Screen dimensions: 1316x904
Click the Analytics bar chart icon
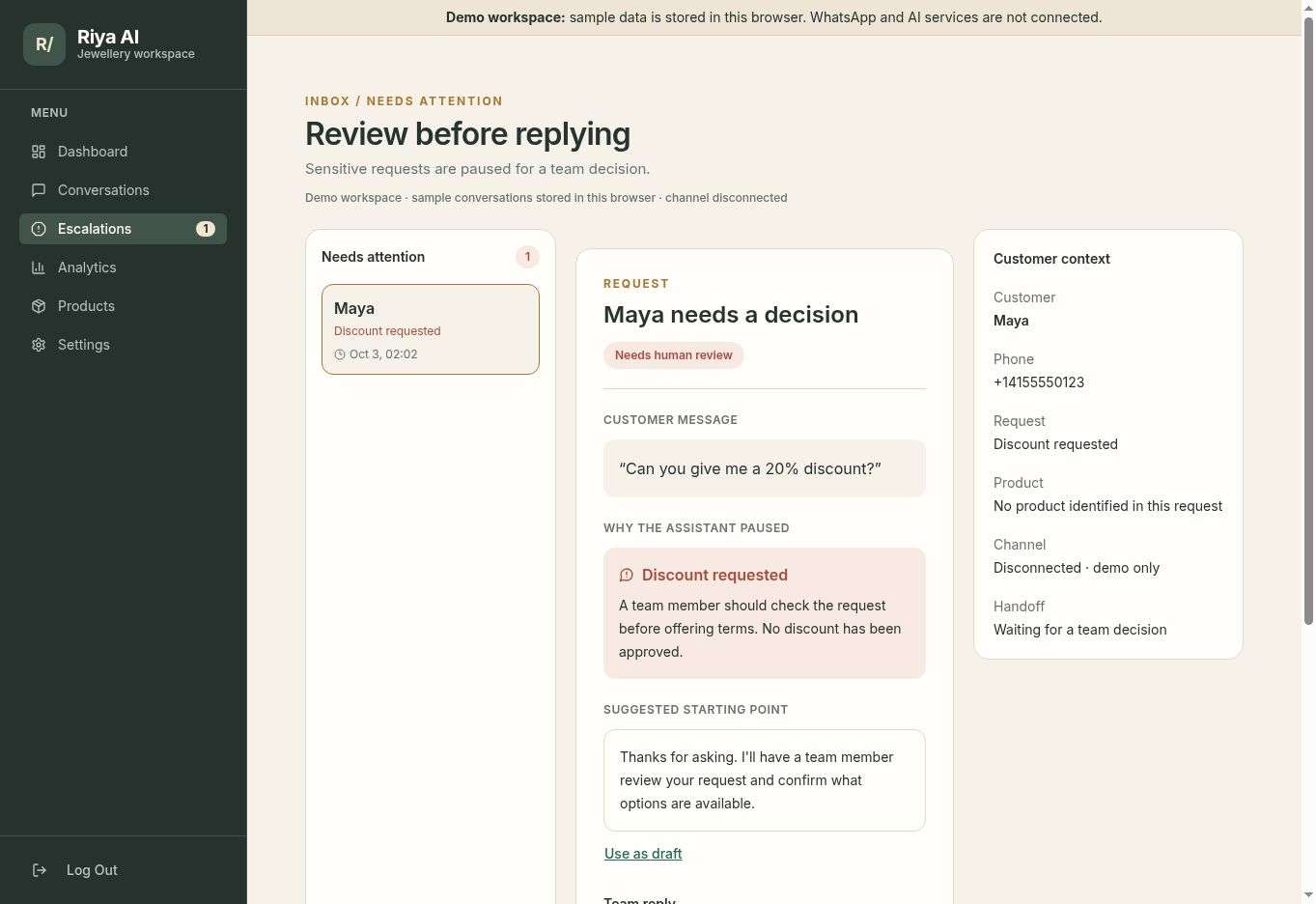pos(39,268)
